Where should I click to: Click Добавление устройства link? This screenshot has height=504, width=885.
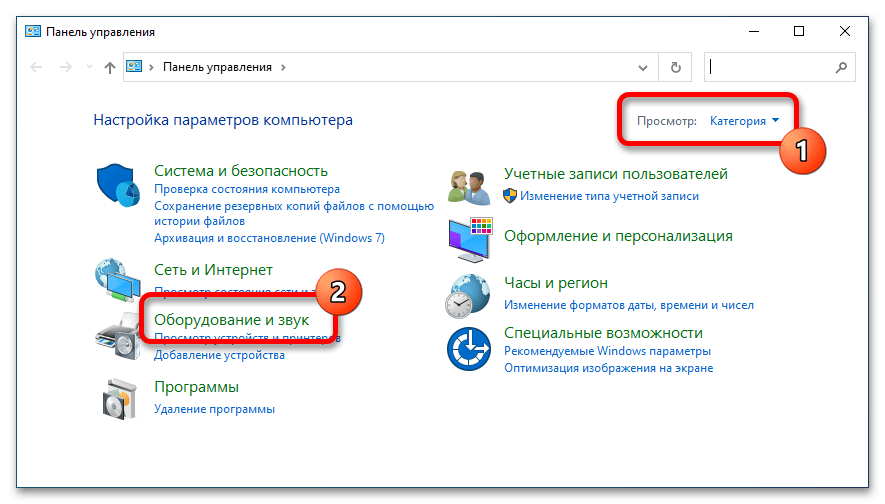tap(220, 355)
